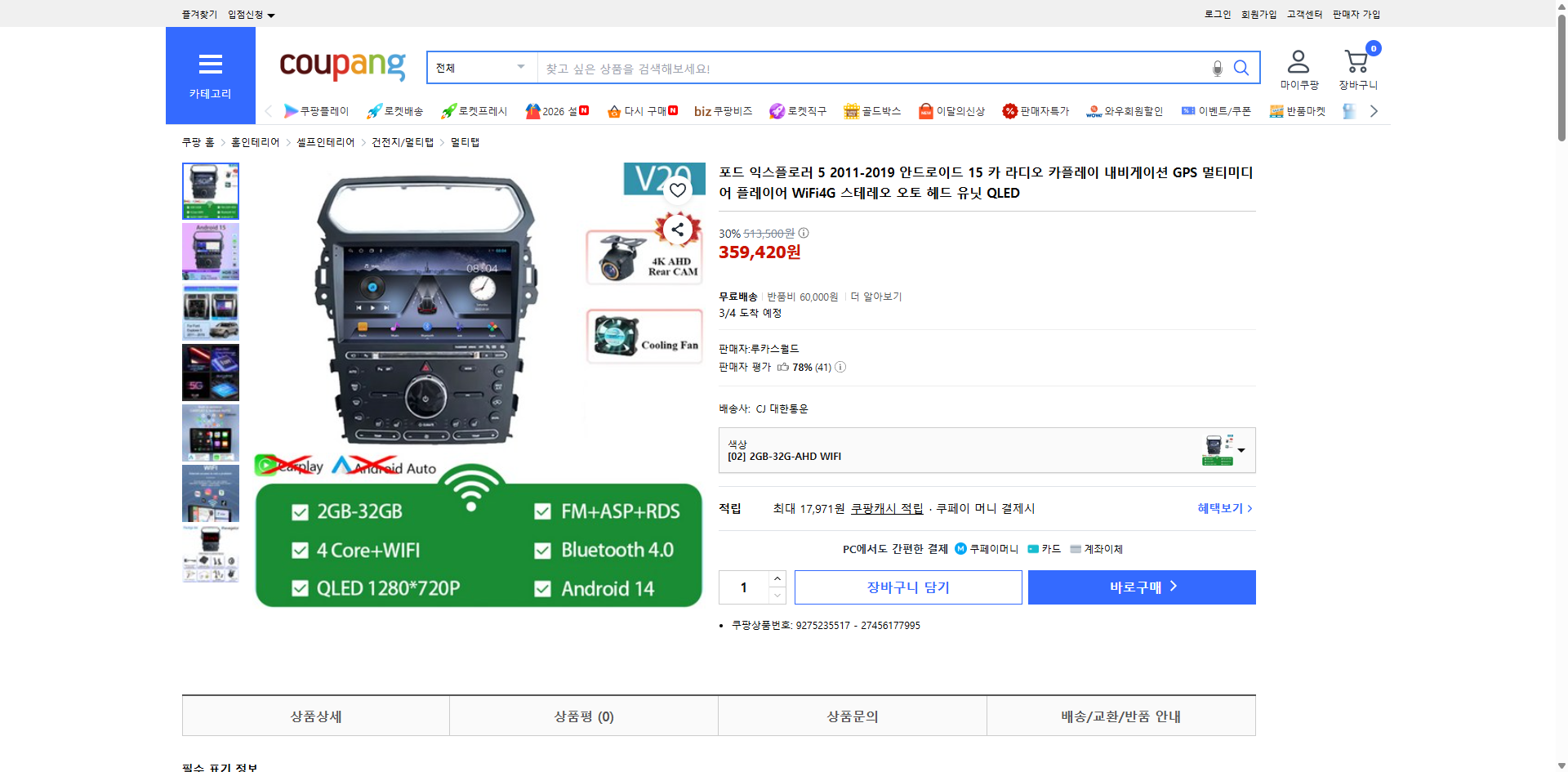Screen dimensions: 1568x772
Task: Open 로켓프레시 from the top menu
Action: 448,110
